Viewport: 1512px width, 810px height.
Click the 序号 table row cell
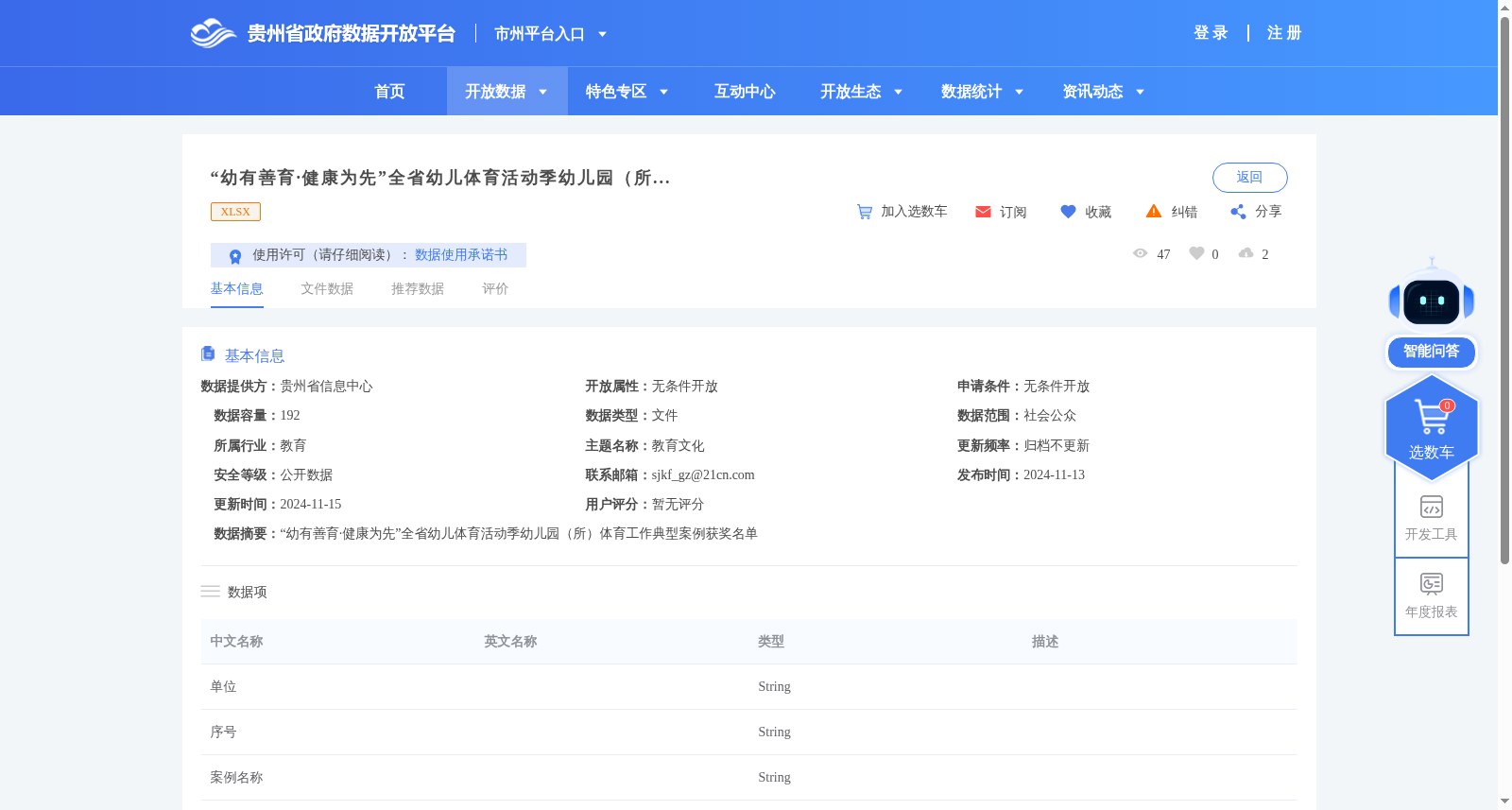[223, 732]
